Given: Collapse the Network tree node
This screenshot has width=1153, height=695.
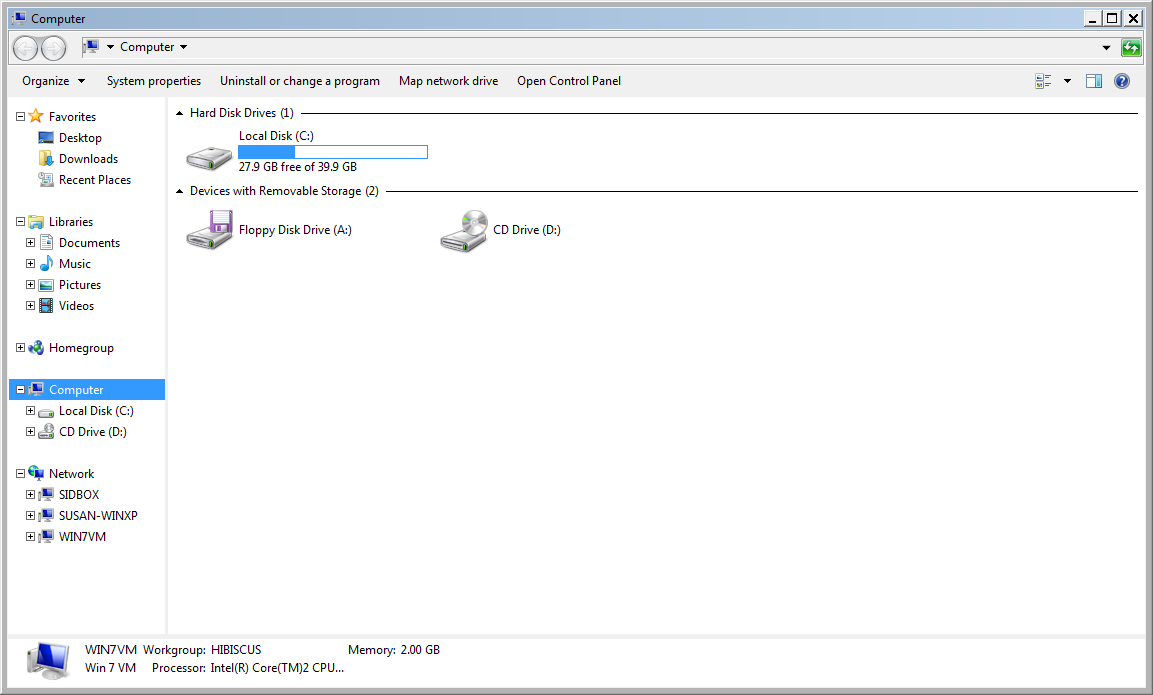Looking at the screenshot, I should [x=21, y=474].
